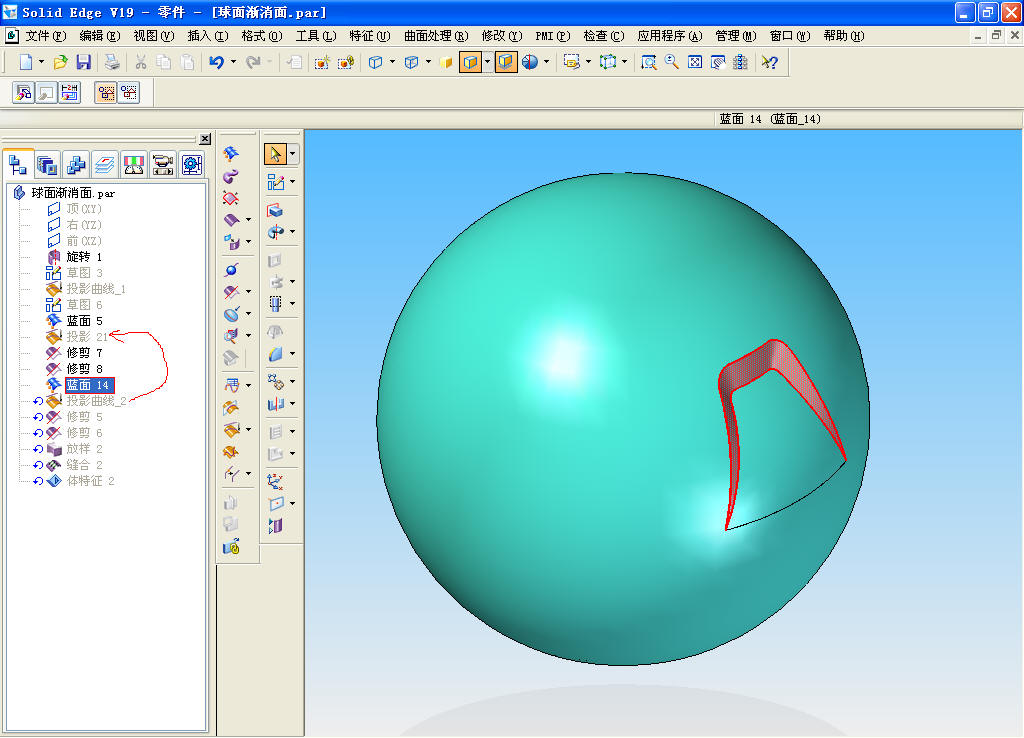Select the 修剪 7 feature
Viewport: 1024px width, 738px height.
click(x=84, y=353)
